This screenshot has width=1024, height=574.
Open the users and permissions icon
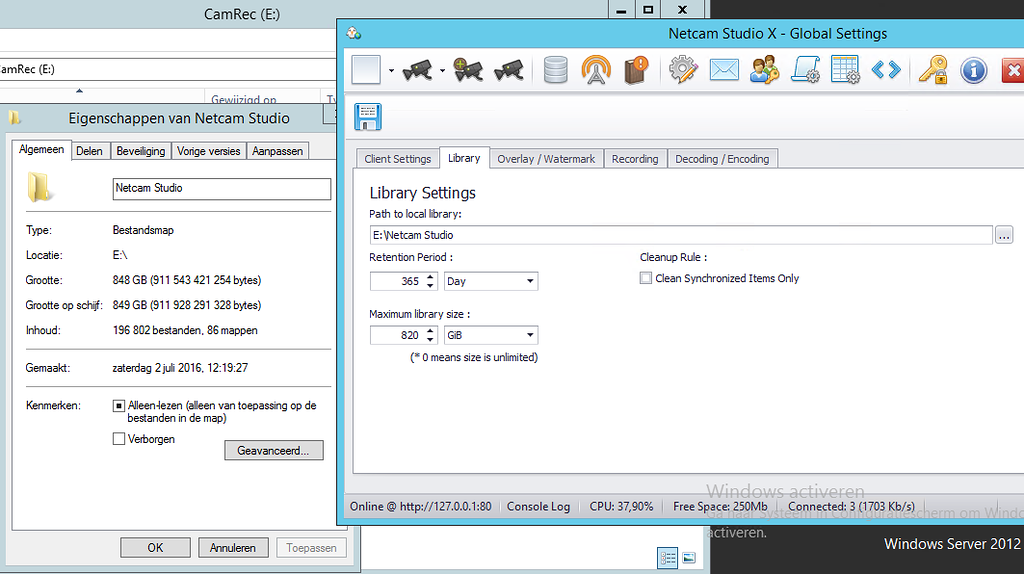(764, 70)
